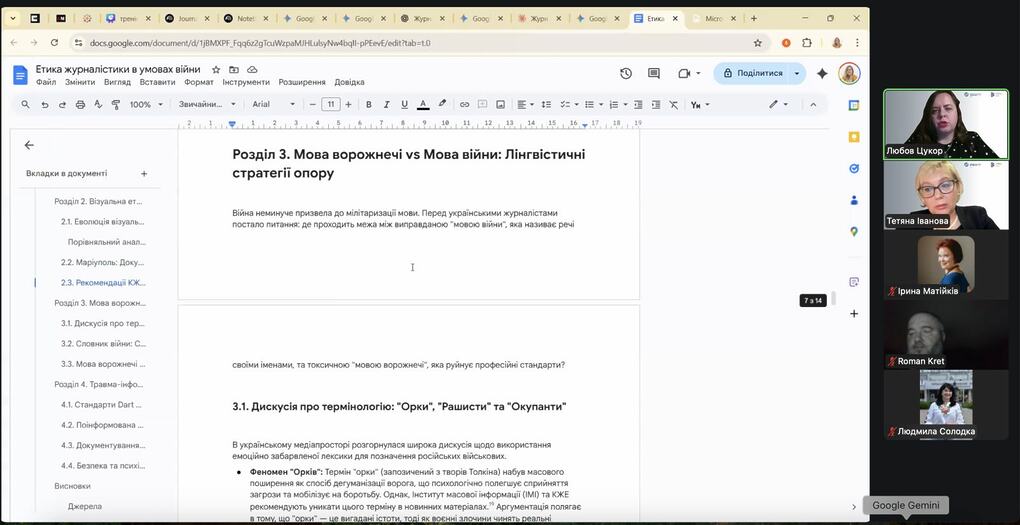The width and height of the screenshot is (1020, 525).
Task: Click the paint format roller icon
Action: coord(116,104)
